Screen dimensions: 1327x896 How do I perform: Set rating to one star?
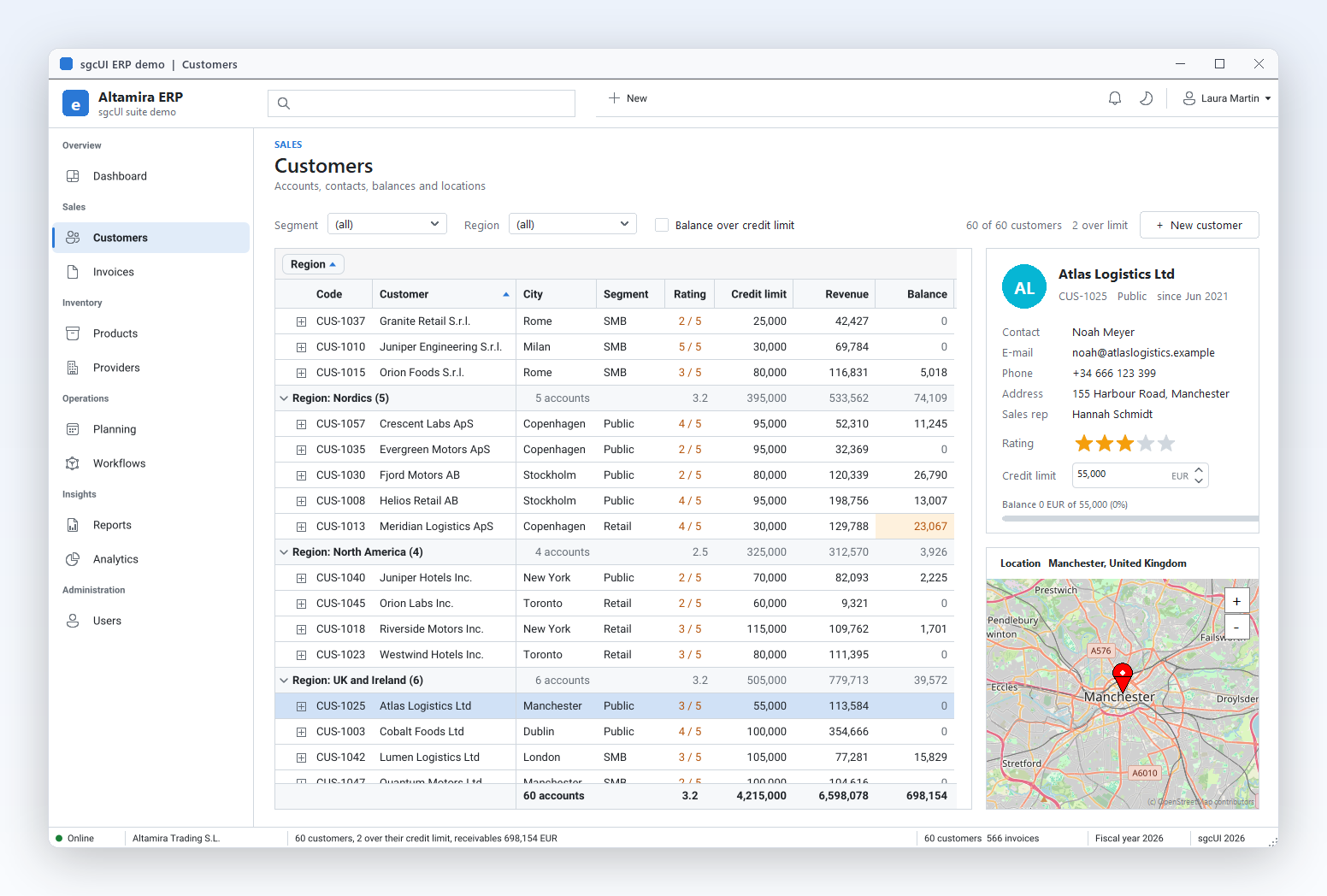coord(1084,443)
